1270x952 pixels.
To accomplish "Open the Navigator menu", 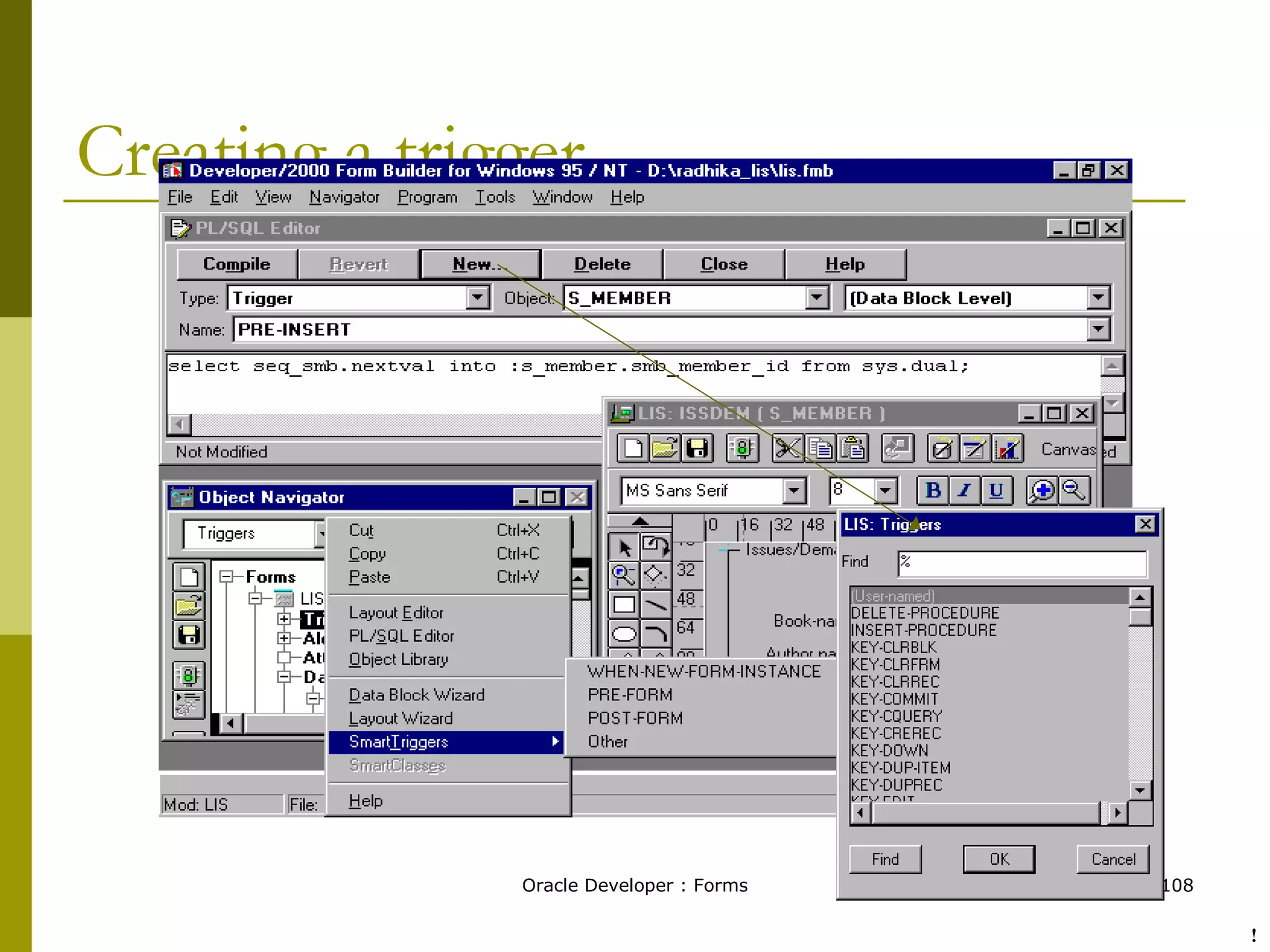I will tap(344, 197).
